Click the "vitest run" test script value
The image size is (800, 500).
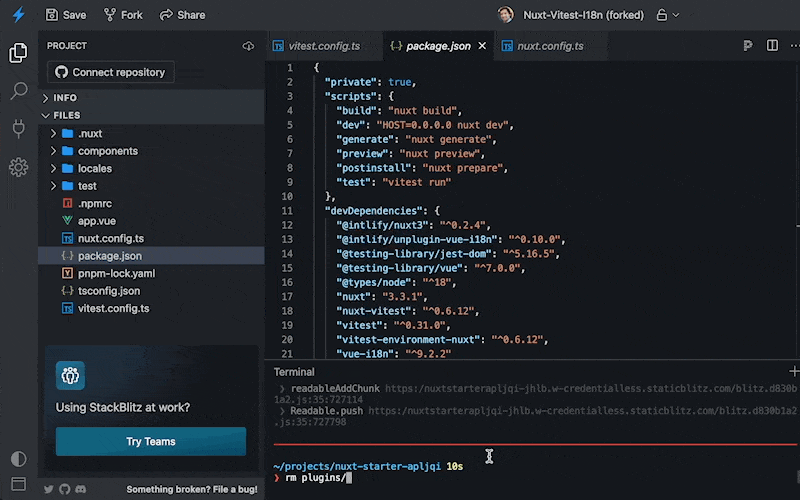click(417, 182)
